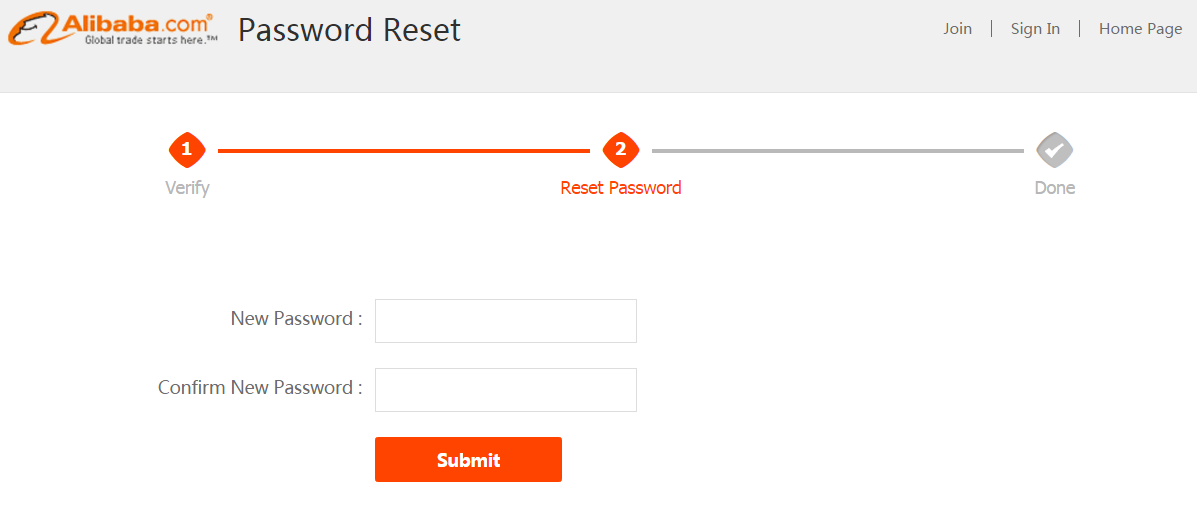Screen dimensions: 1197x514
Task: Select the step 1 diamond icon
Action: 187,150
